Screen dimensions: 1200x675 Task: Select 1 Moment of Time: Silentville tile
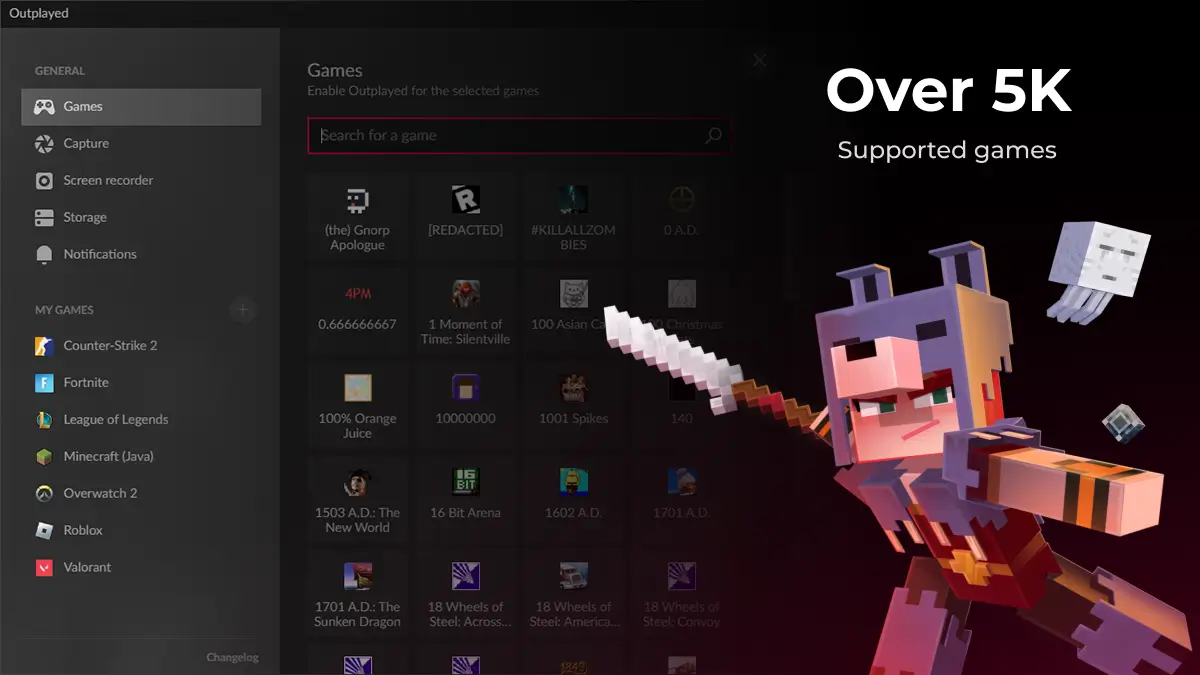[465, 312]
